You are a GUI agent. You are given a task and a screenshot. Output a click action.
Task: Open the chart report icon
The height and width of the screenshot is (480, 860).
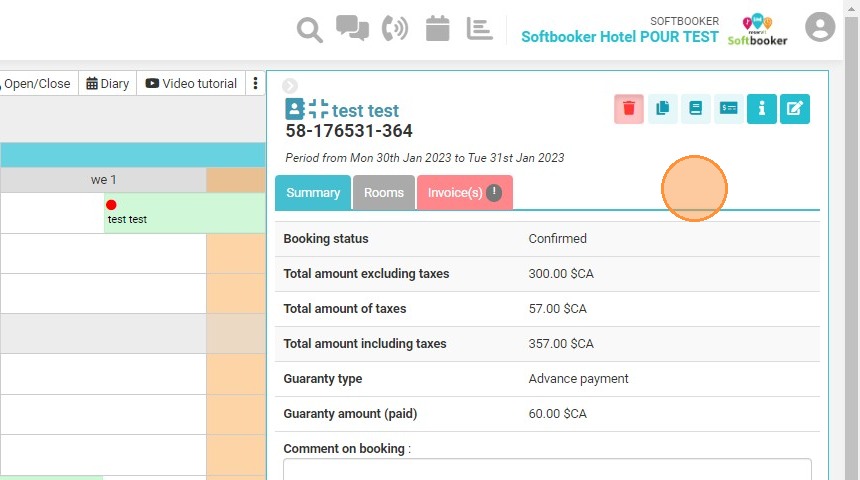479,28
